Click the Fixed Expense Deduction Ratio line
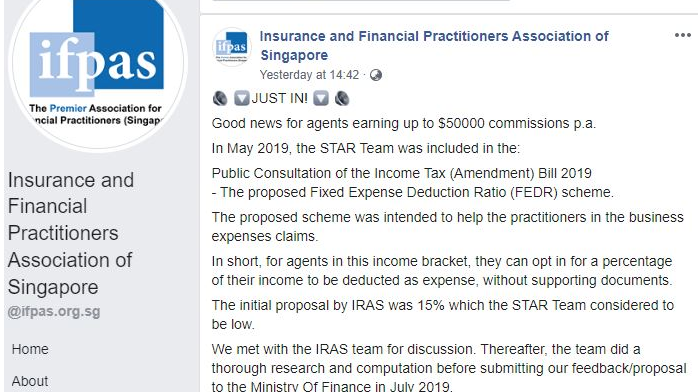 (x=413, y=192)
